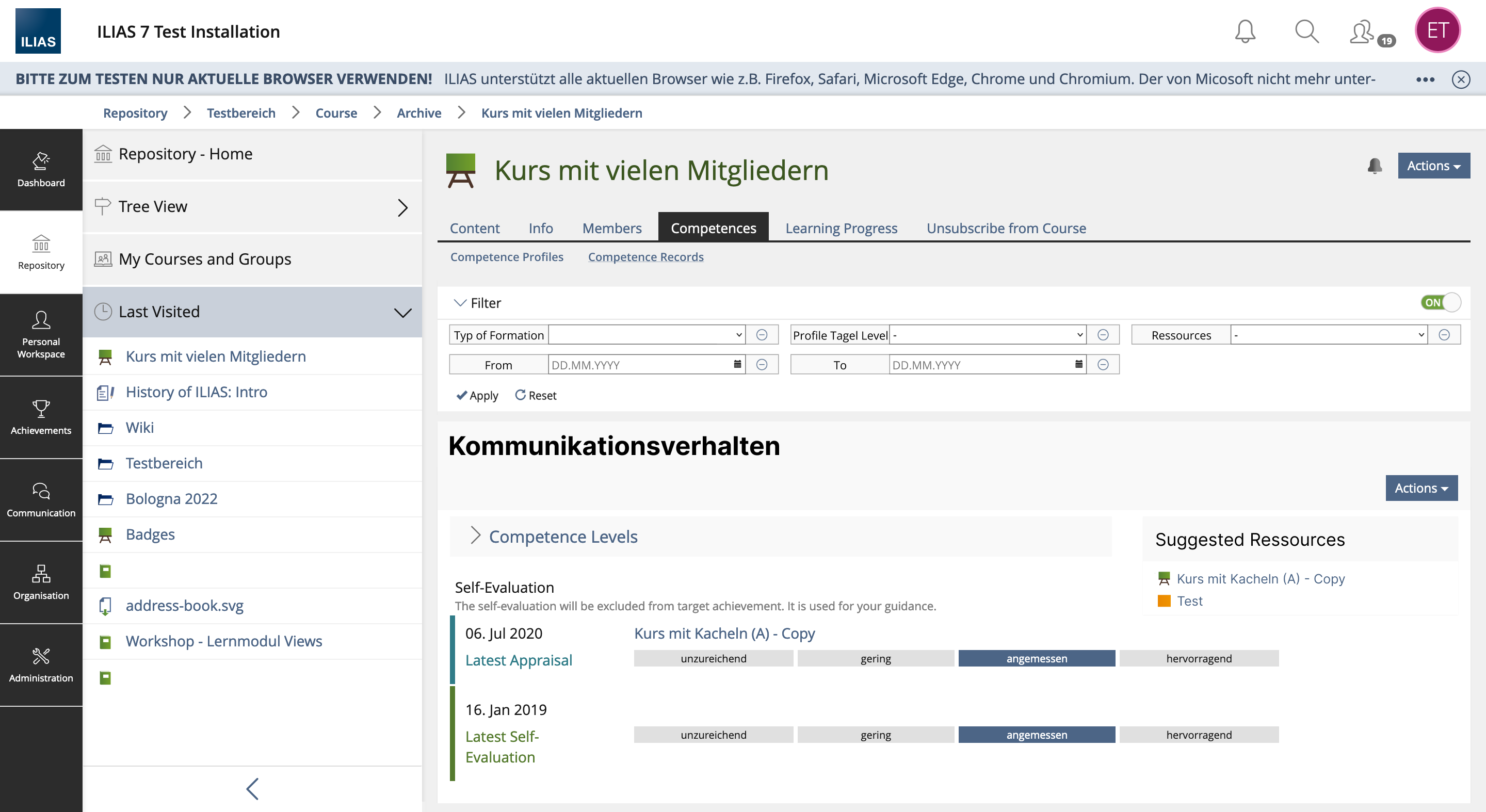Open the Profile Tagel Level dropdown
The width and height of the screenshot is (1486, 812).
click(x=987, y=335)
